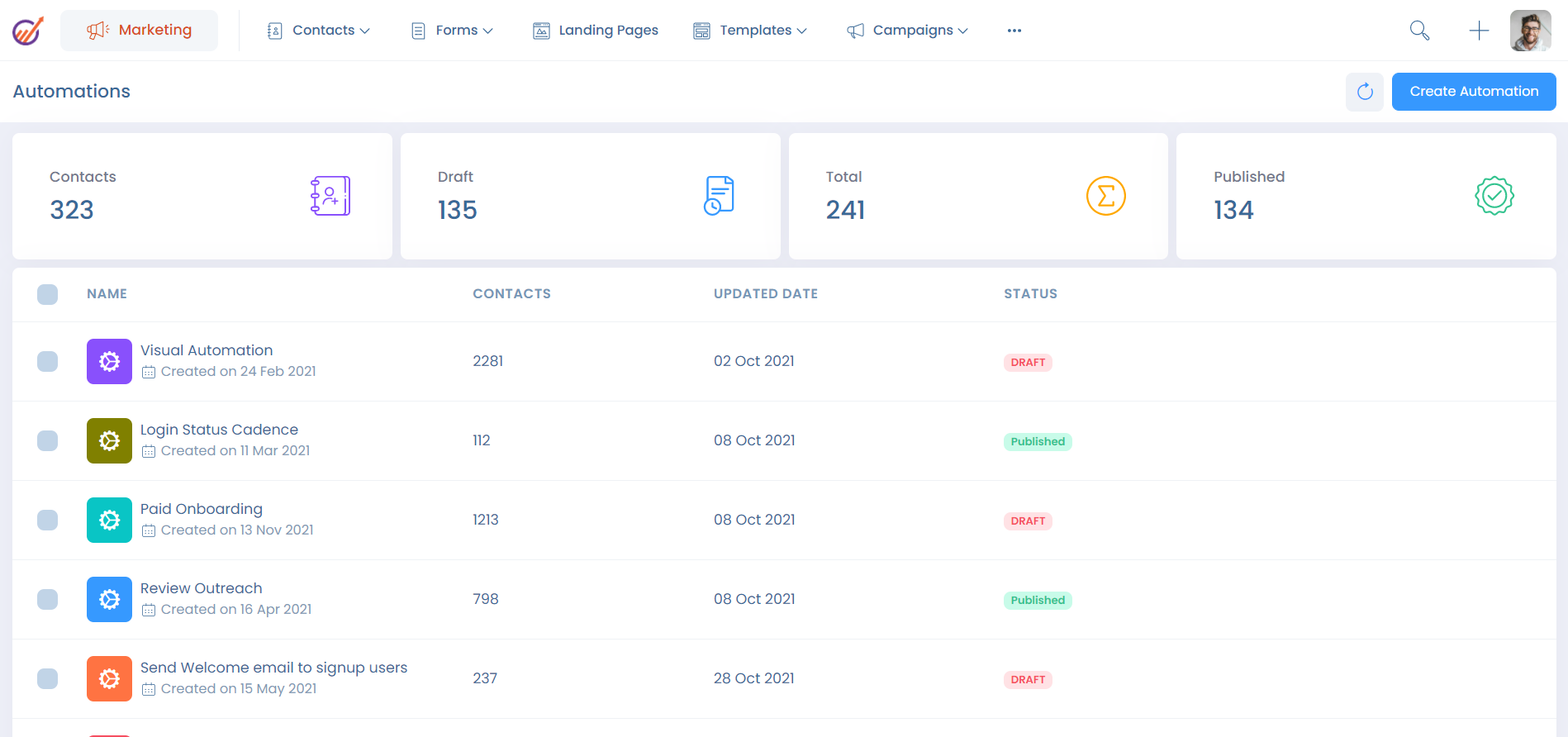Expand the Contacts dropdown chevron
The width and height of the screenshot is (1568, 737).
[x=364, y=31]
